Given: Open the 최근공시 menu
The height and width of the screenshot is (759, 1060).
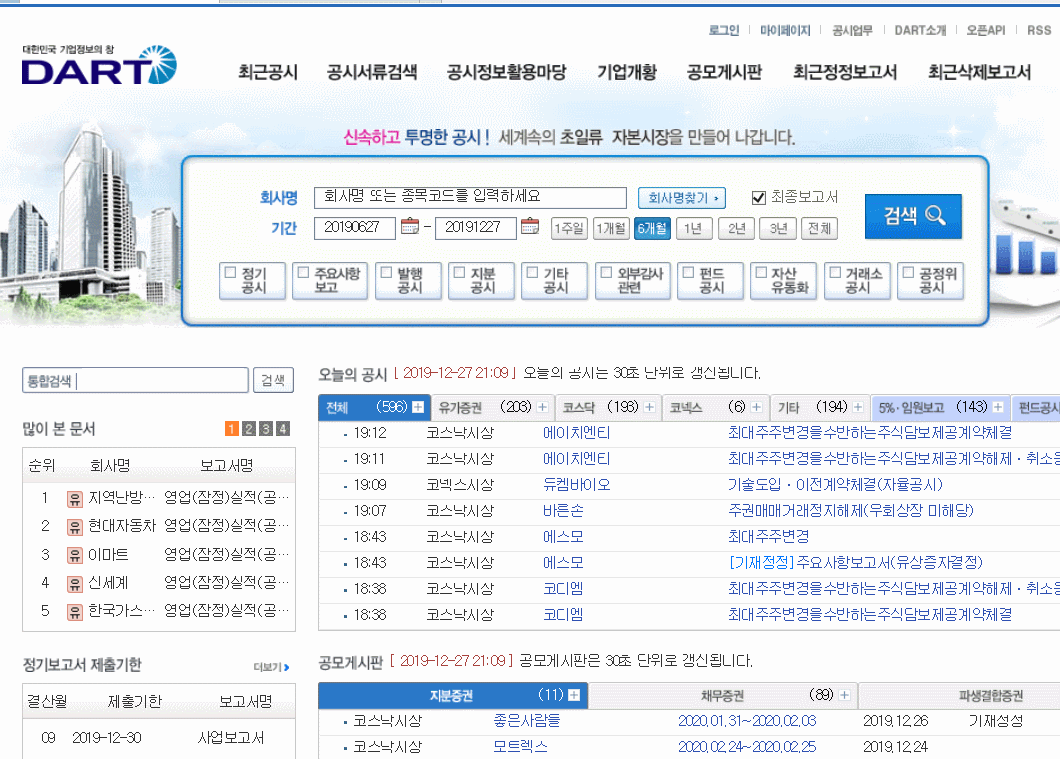Looking at the screenshot, I should [x=268, y=72].
